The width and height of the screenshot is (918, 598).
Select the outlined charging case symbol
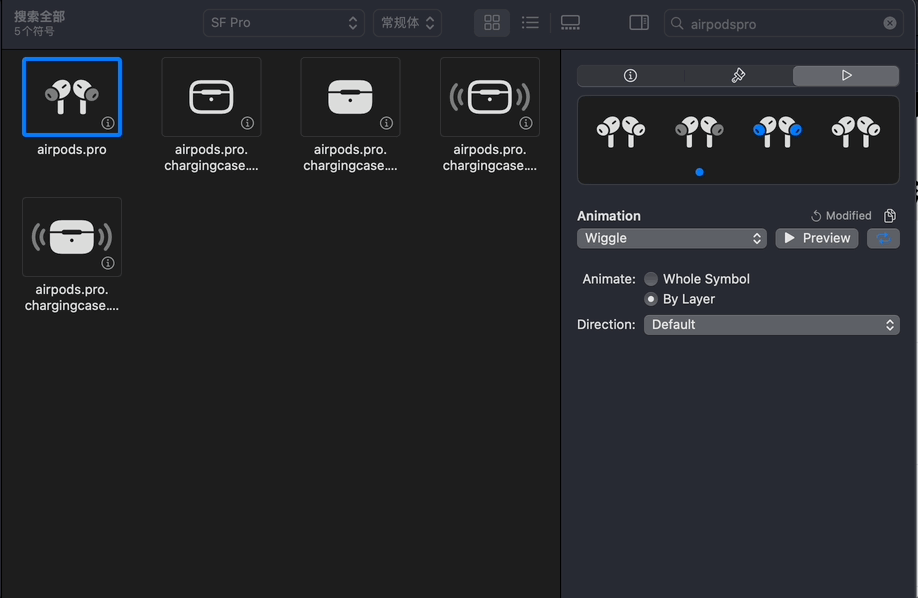tap(211, 97)
